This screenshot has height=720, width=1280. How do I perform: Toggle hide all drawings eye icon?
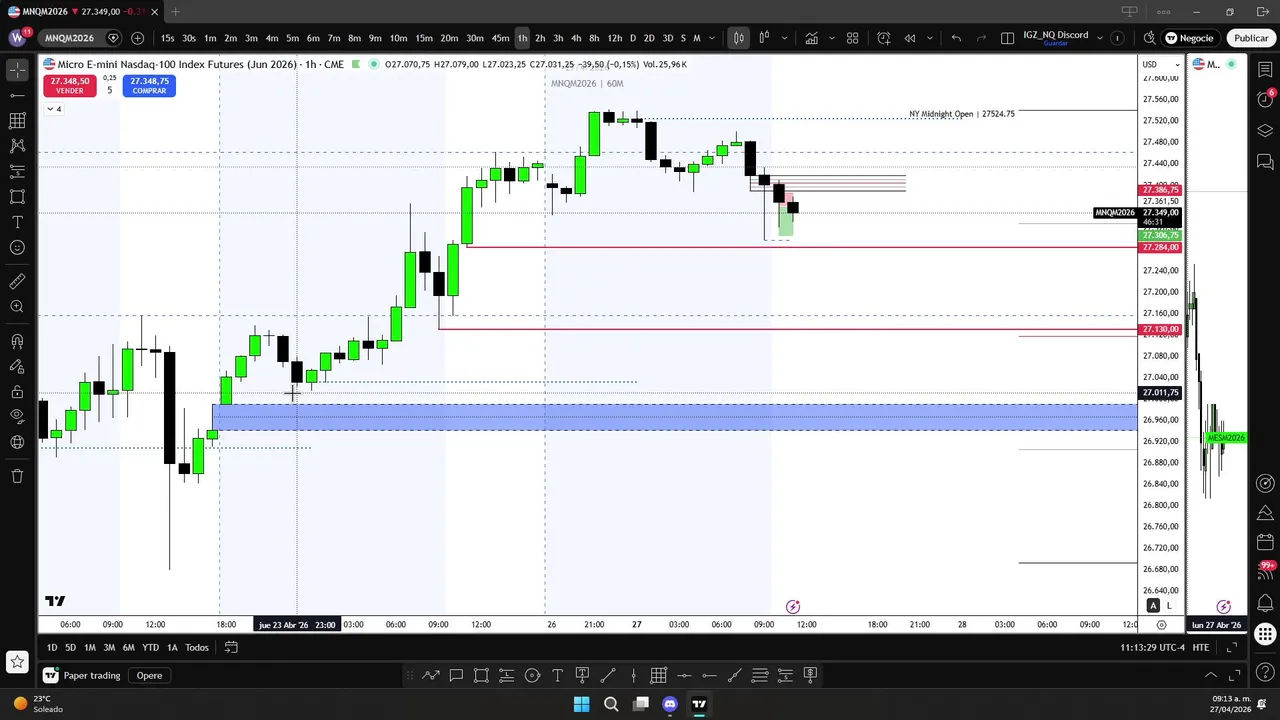[x=17, y=417]
